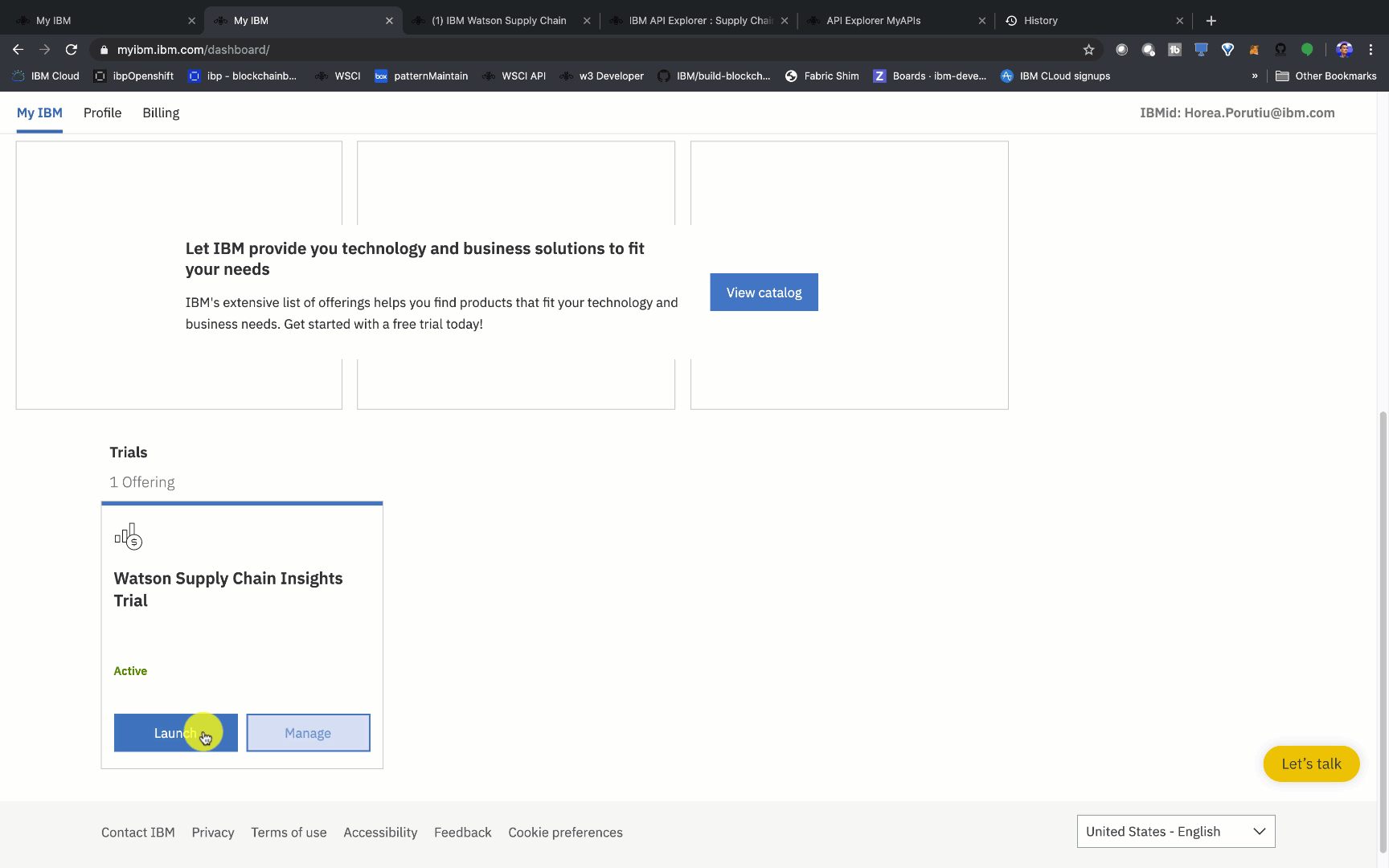Reload the current page
Viewport: 1389px width, 868px height.
point(72,50)
